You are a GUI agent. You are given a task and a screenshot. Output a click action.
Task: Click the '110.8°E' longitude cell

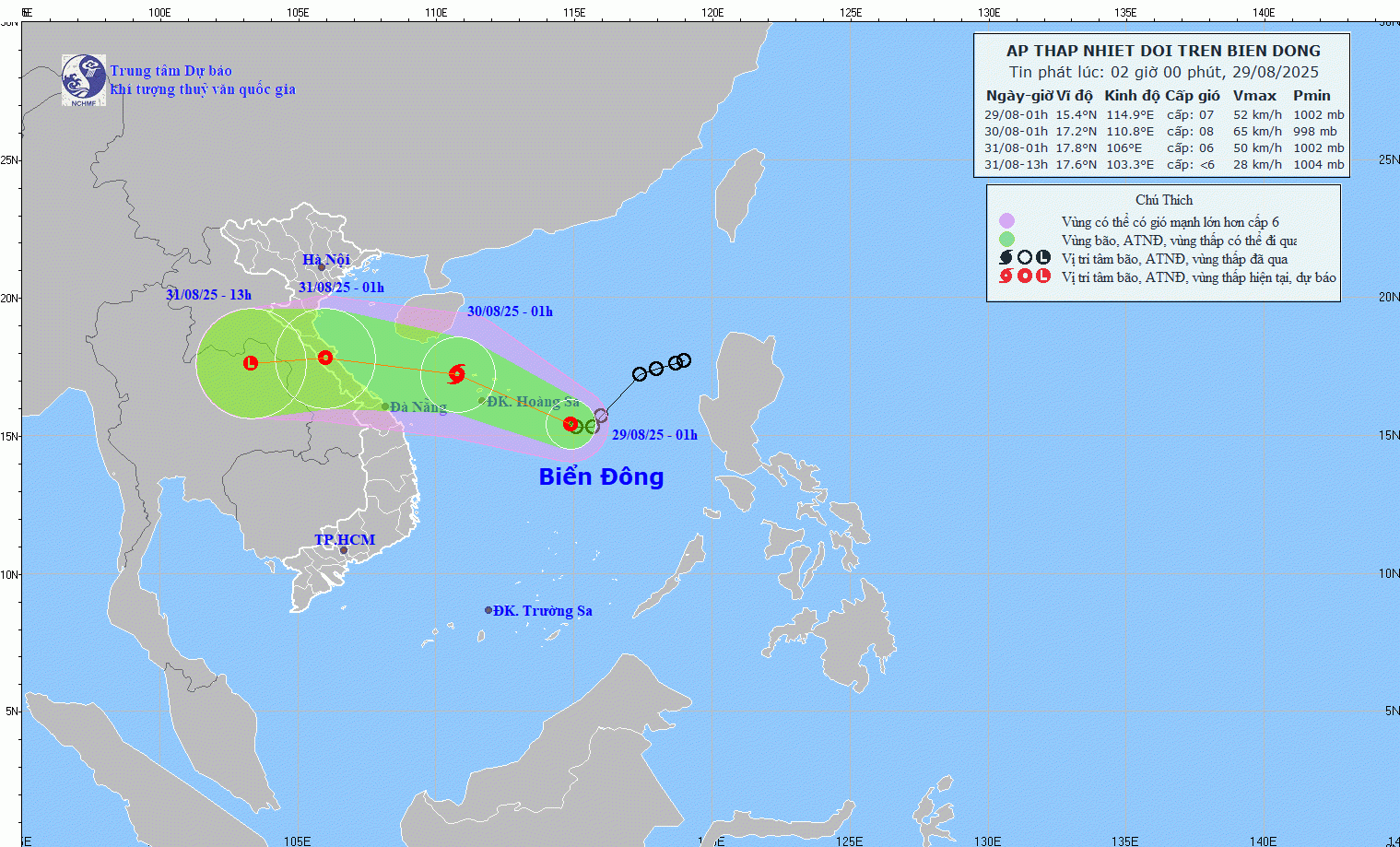tap(1130, 132)
